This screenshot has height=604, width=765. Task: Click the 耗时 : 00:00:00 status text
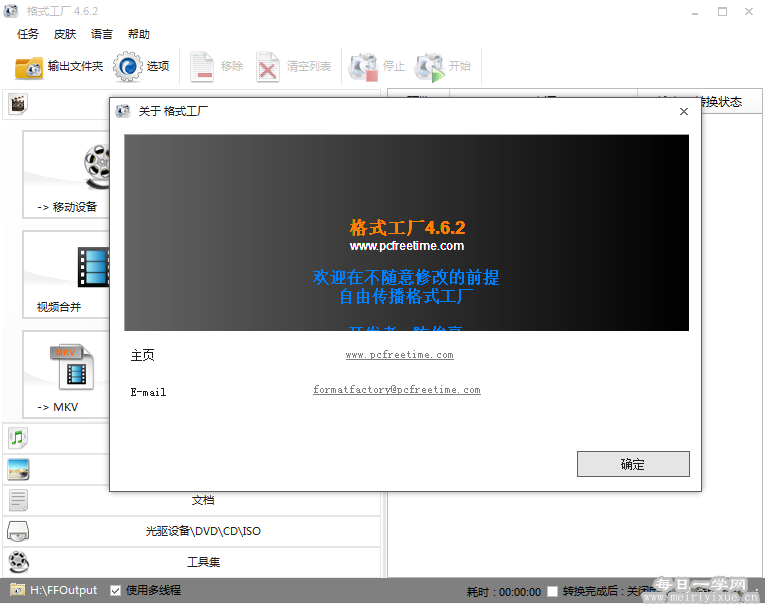(x=503, y=592)
